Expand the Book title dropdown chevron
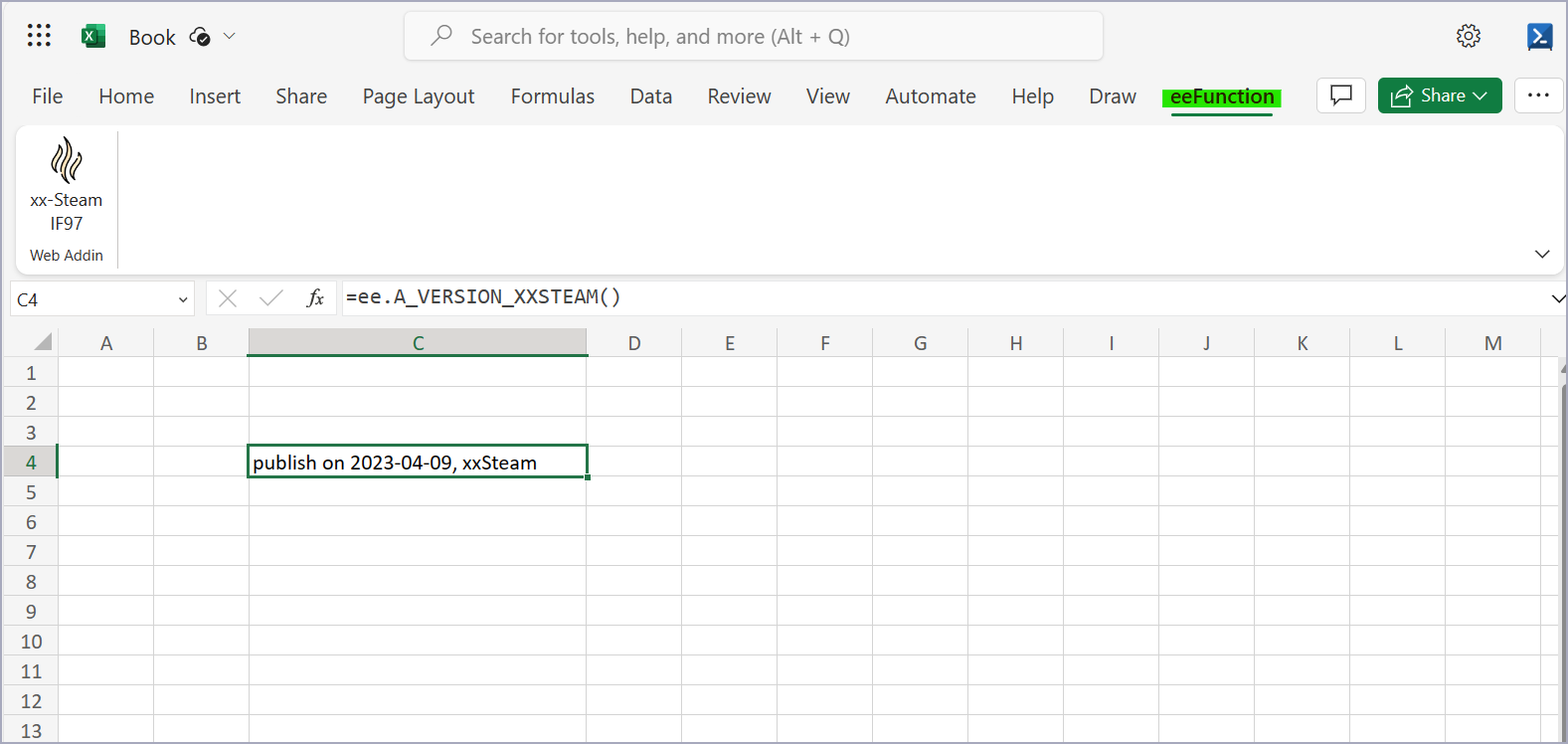This screenshot has height=744, width=1568. point(230,36)
